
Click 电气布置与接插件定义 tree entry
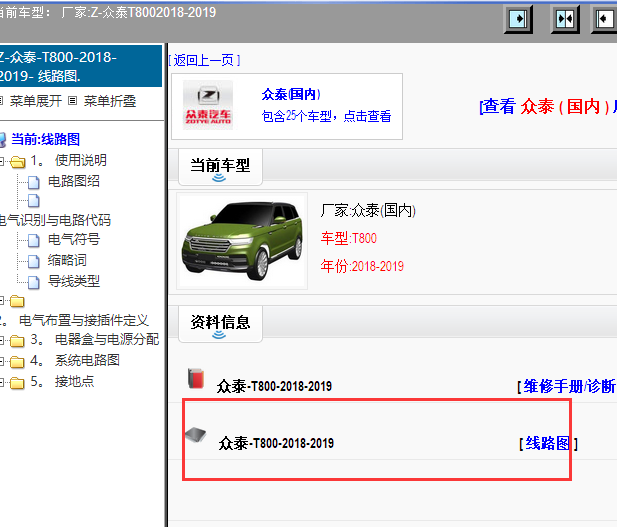pos(83,320)
